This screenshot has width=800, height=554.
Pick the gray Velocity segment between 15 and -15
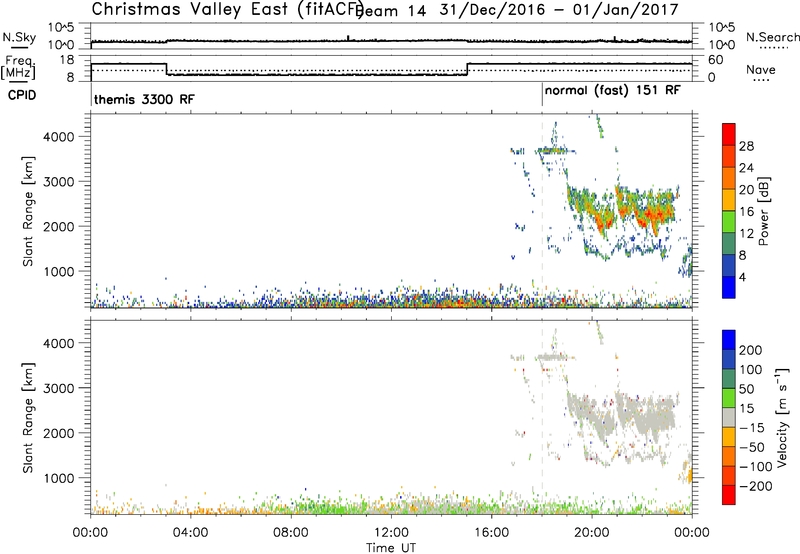(729, 418)
